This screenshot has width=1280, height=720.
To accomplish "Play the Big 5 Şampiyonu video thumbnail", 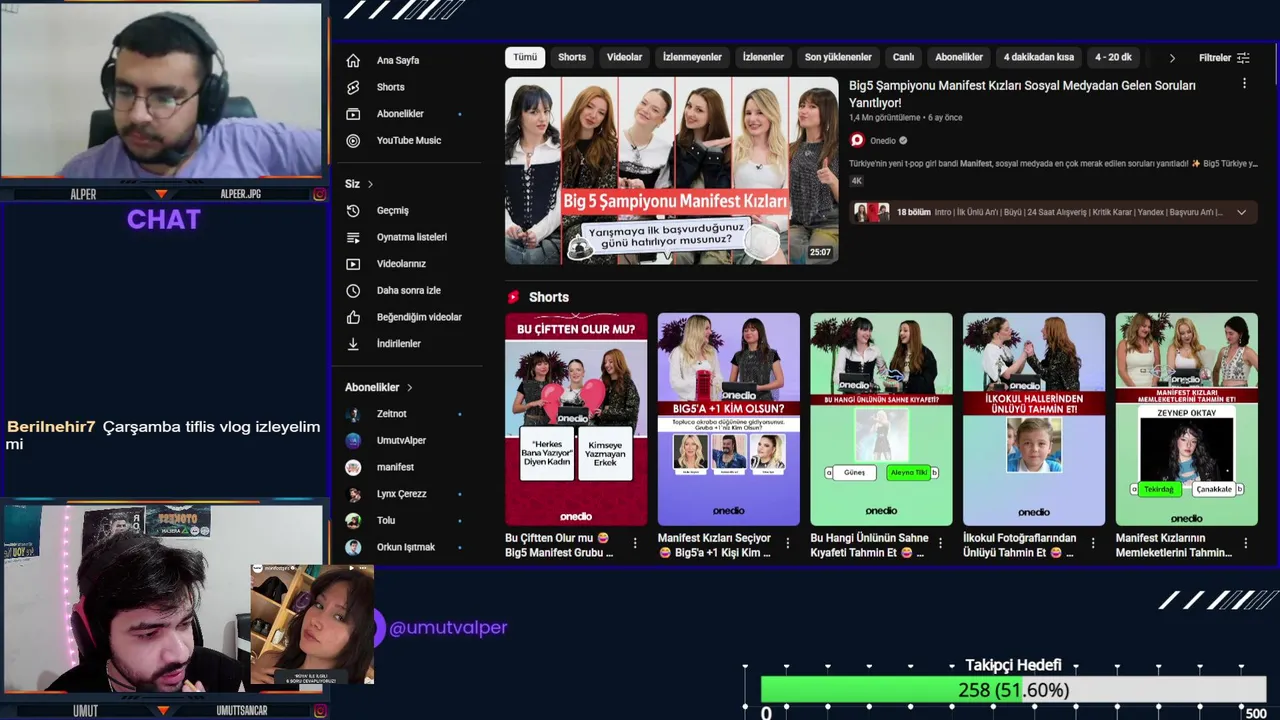I will pos(671,171).
